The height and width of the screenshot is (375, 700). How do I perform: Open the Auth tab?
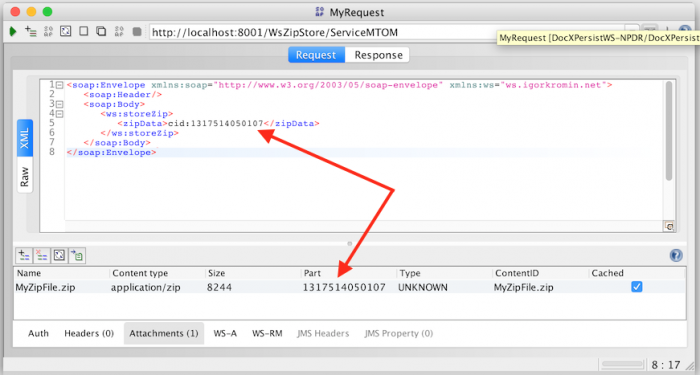[x=38, y=333]
